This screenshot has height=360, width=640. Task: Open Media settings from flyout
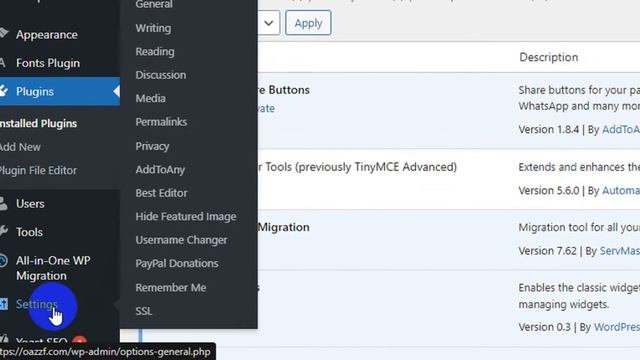click(150, 98)
